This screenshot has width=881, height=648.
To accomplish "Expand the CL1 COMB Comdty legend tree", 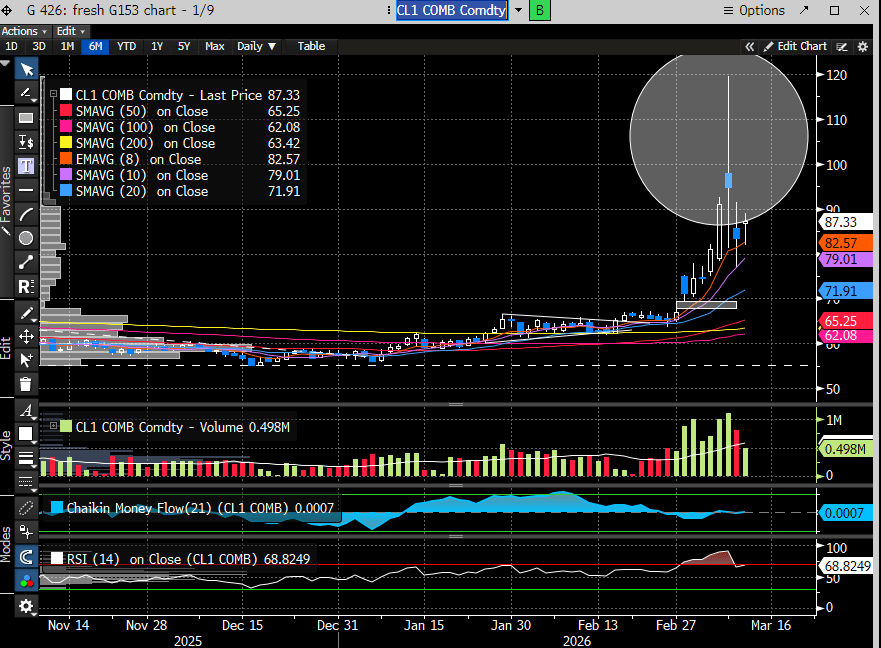I will tap(52, 95).
